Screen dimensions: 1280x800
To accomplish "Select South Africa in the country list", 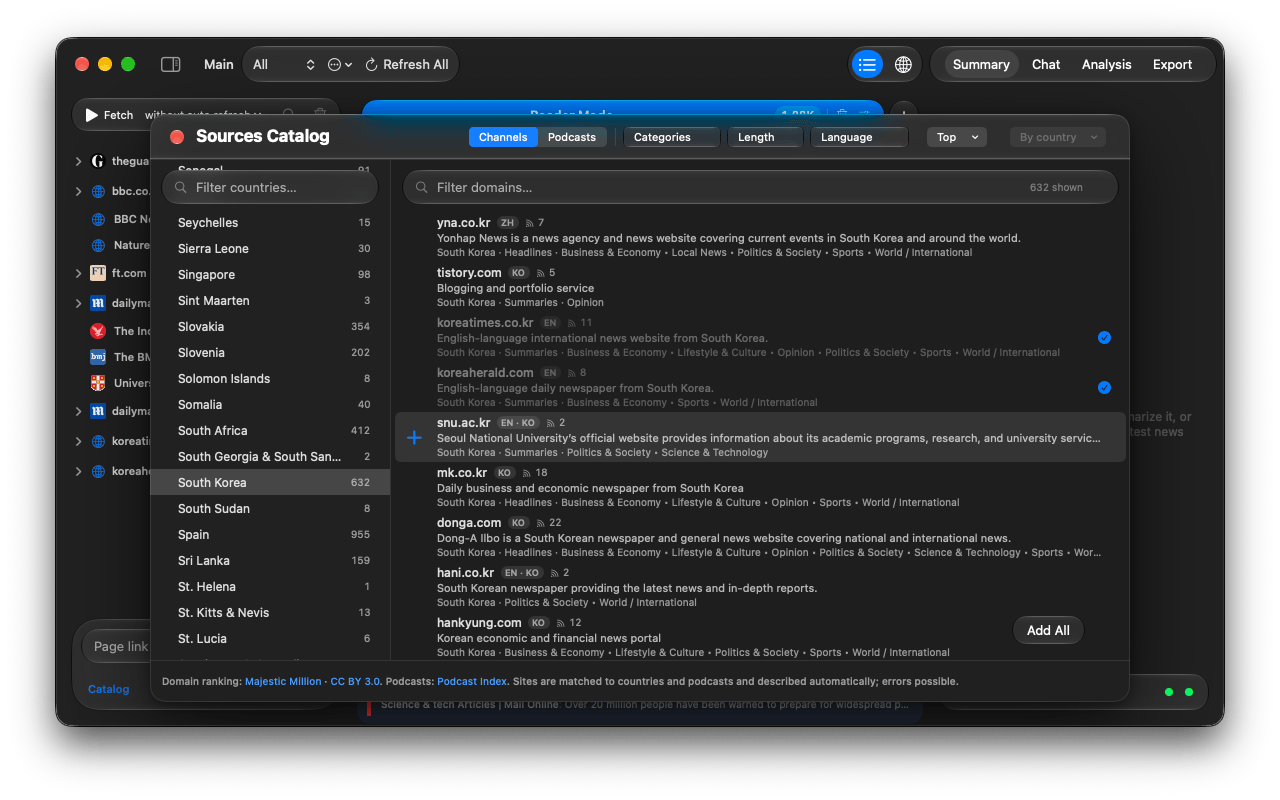I will coord(270,430).
